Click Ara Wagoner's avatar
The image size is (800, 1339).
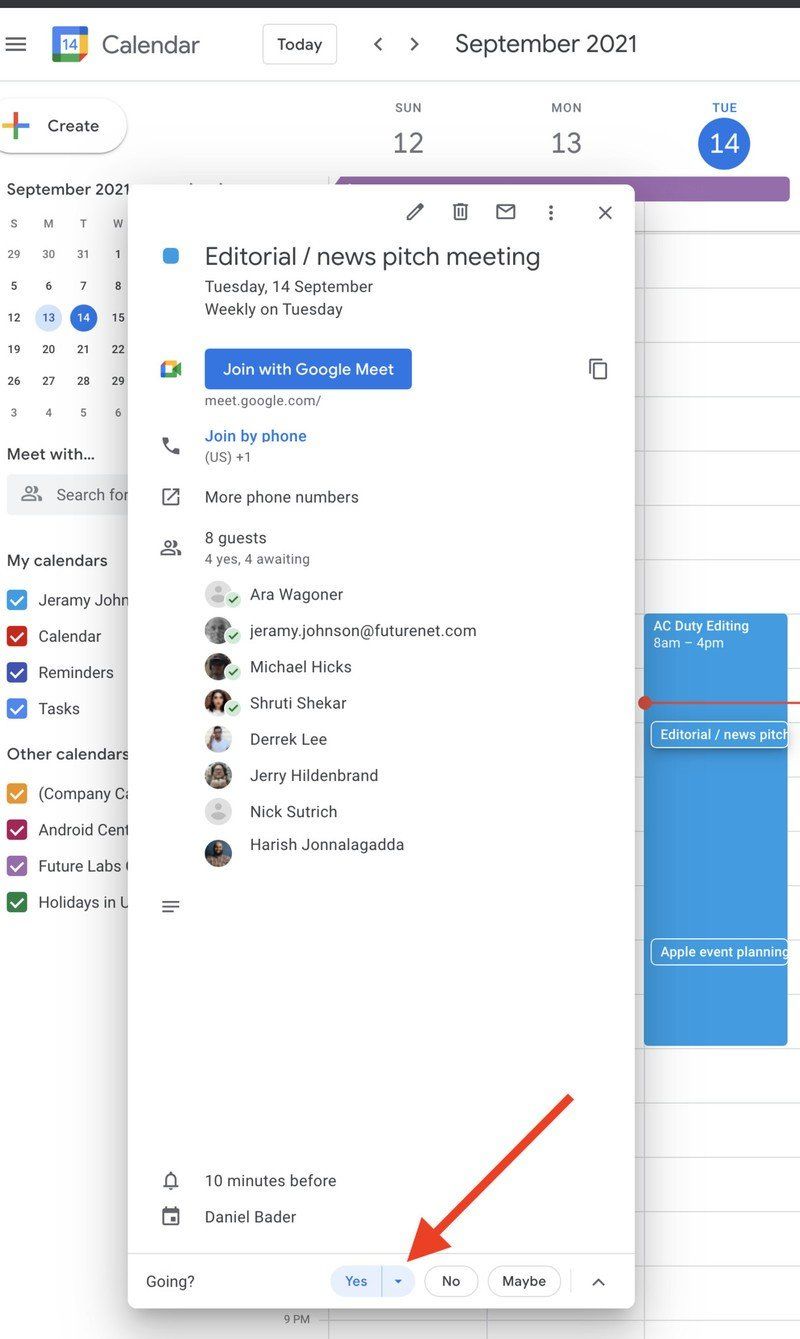pos(218,594)
